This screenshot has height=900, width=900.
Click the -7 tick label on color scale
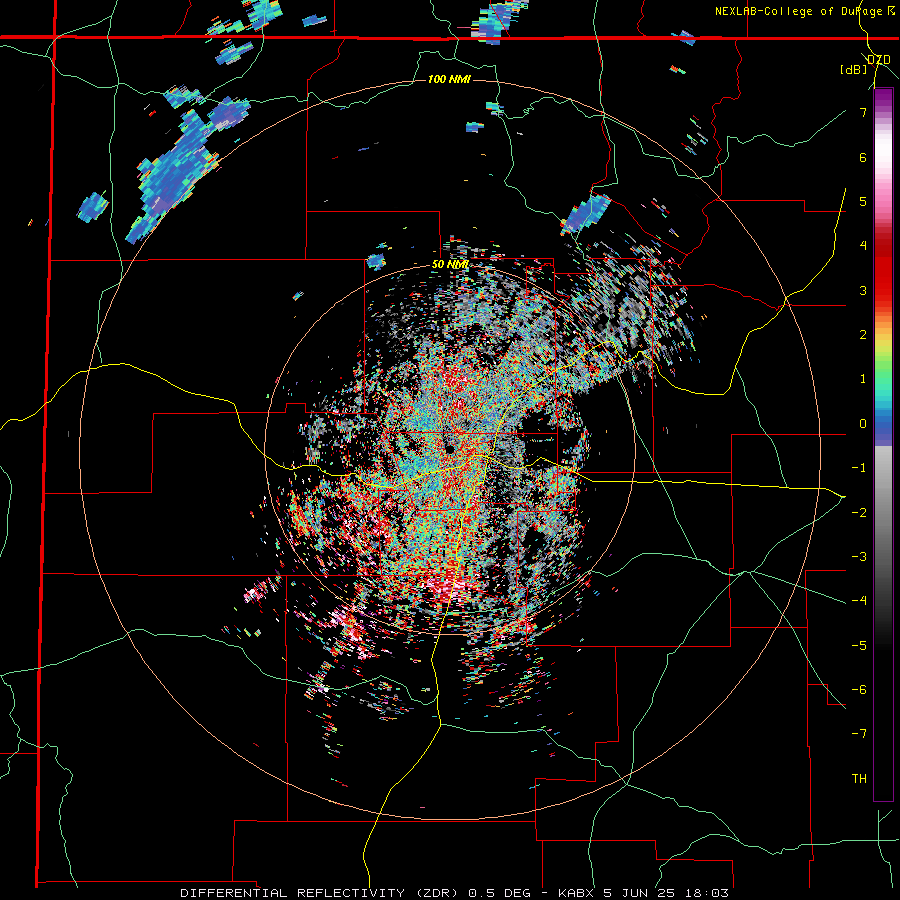859,734
